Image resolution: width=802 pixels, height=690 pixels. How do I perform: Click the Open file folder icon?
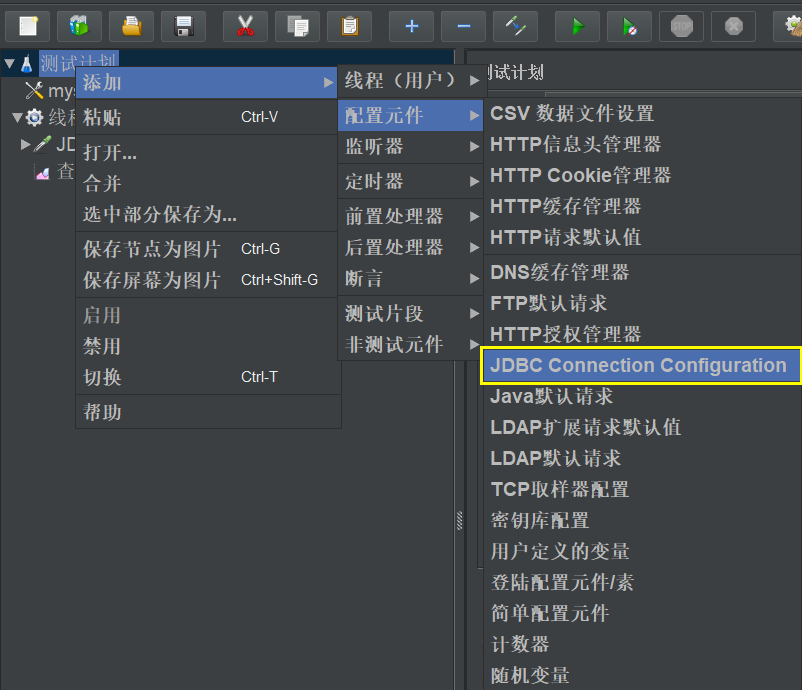click(x=131, y=26)
